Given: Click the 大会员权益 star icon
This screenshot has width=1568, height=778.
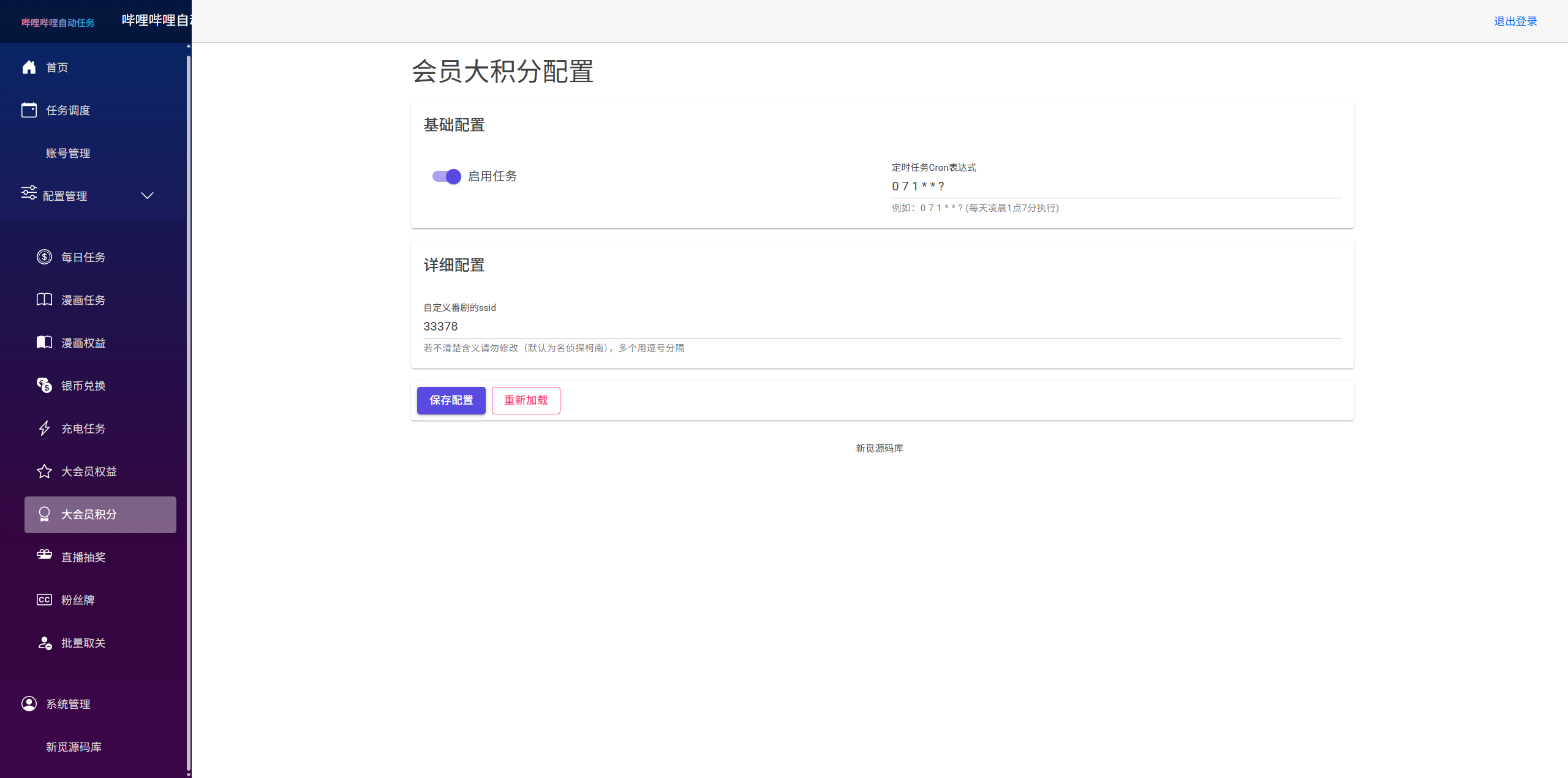Looking at the screenshot, I should pos(43,471).
